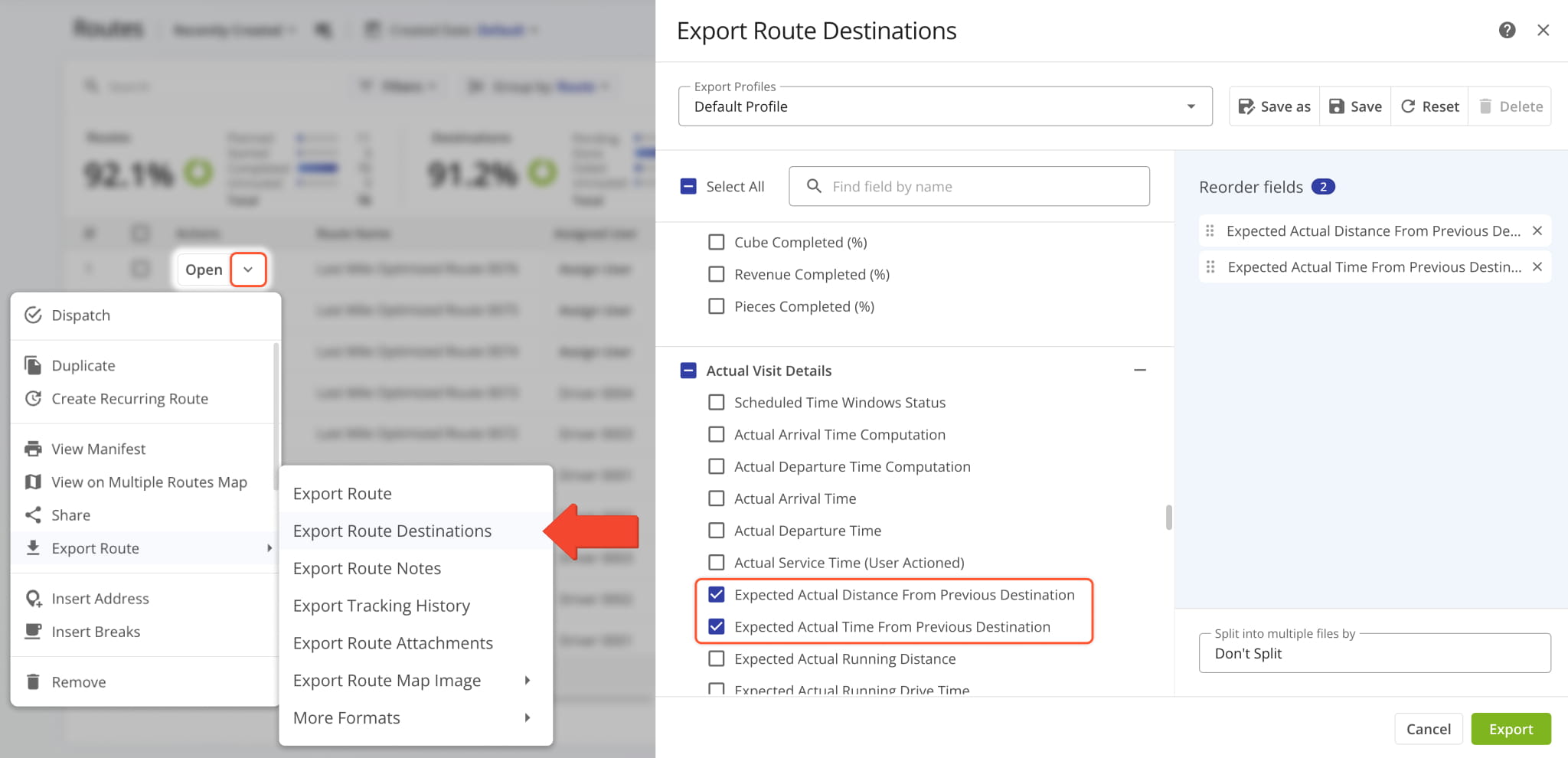The height and width of the screenshot is (758, 1568).
Task: Check Scheduled Time Windows Status
Action: click(717, 402)
